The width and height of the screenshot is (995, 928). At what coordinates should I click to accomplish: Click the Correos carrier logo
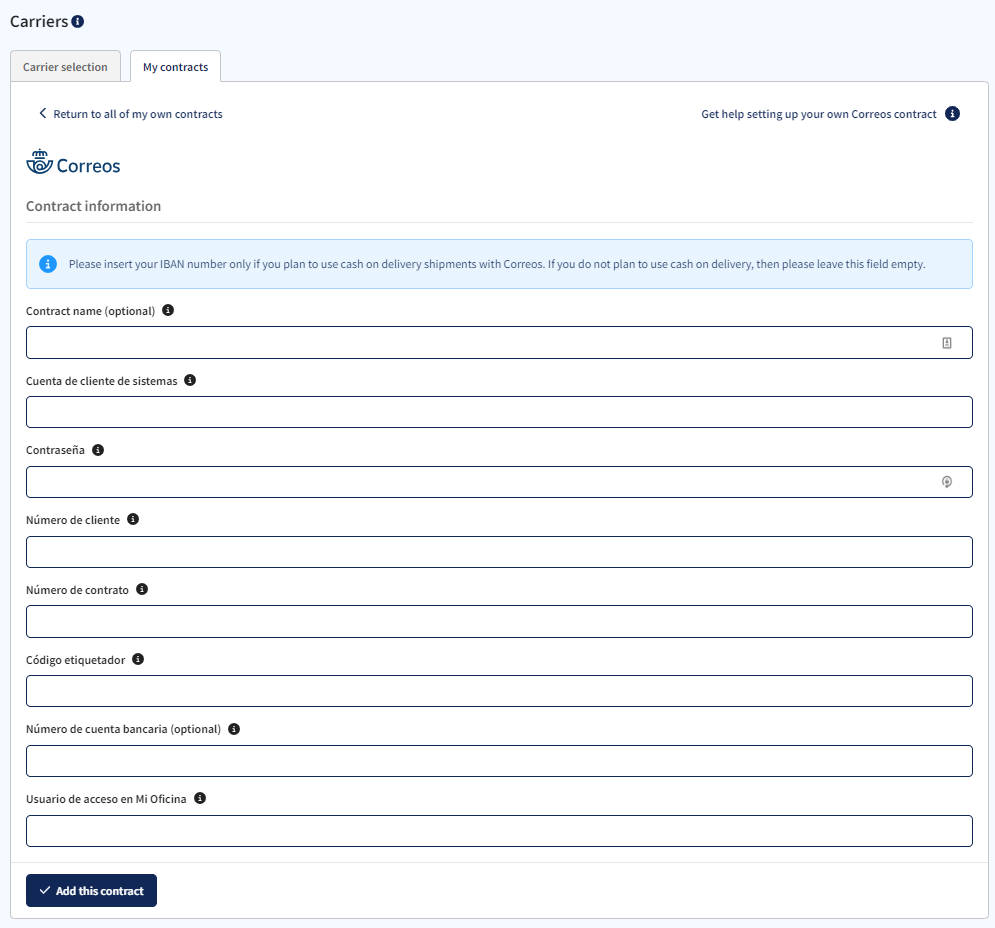[73, 162]
